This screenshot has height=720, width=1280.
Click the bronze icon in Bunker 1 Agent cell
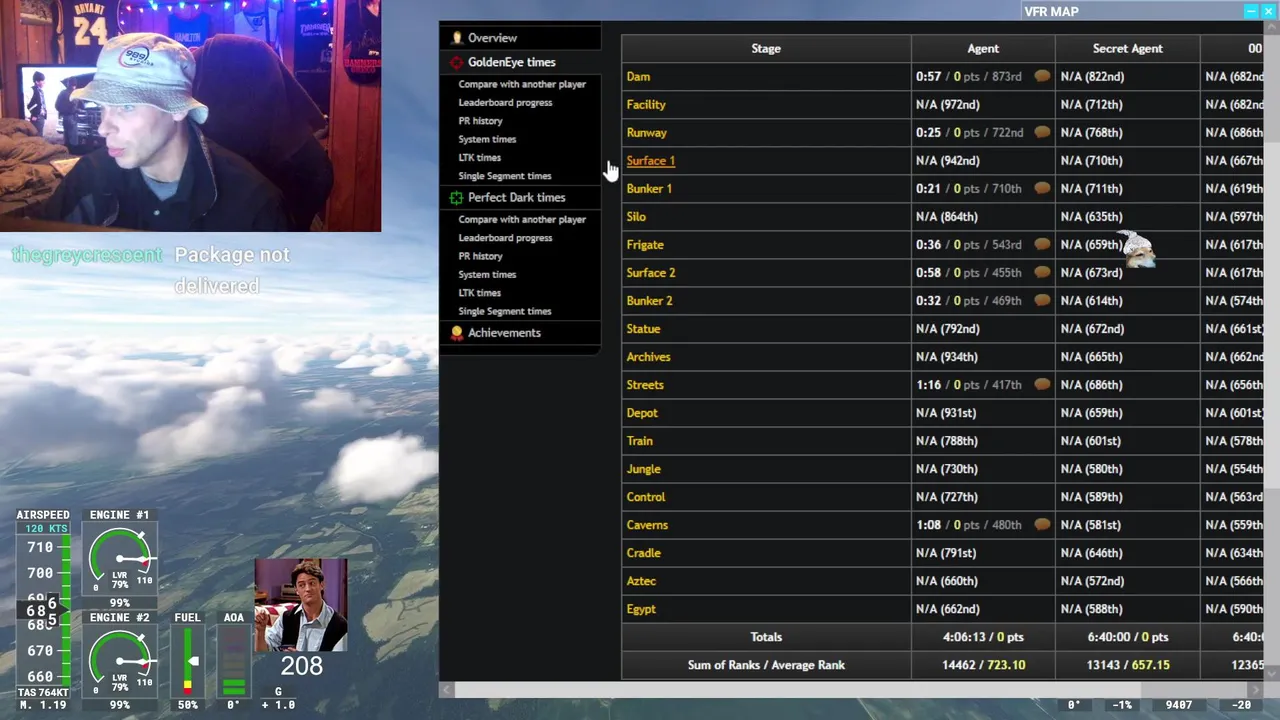[x=1042, y=188]
